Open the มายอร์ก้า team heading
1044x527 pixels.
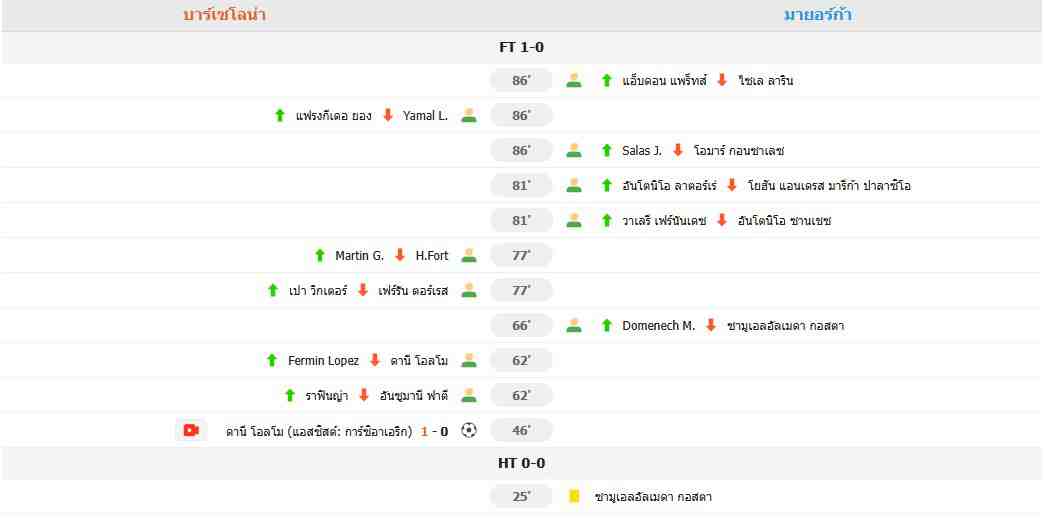(x=818, y=15)
